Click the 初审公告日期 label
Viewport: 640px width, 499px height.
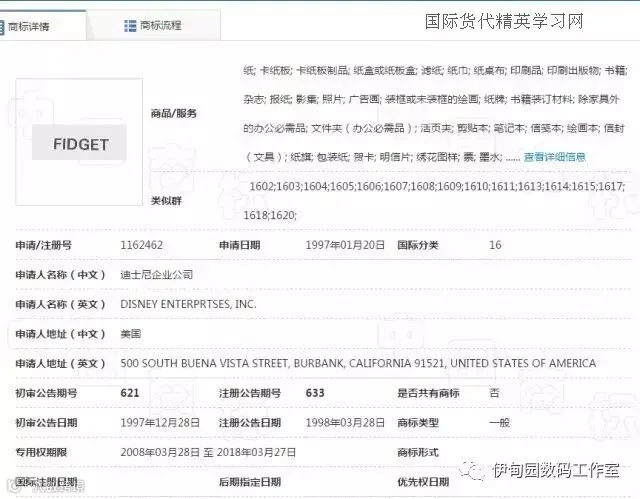[46, 423]
